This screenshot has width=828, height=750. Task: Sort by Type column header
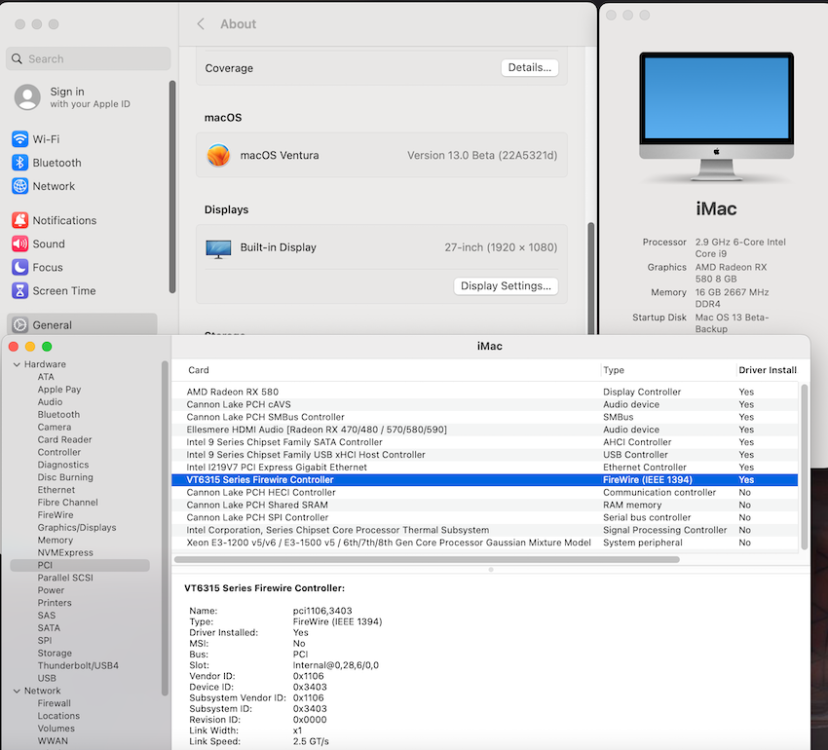614,370
